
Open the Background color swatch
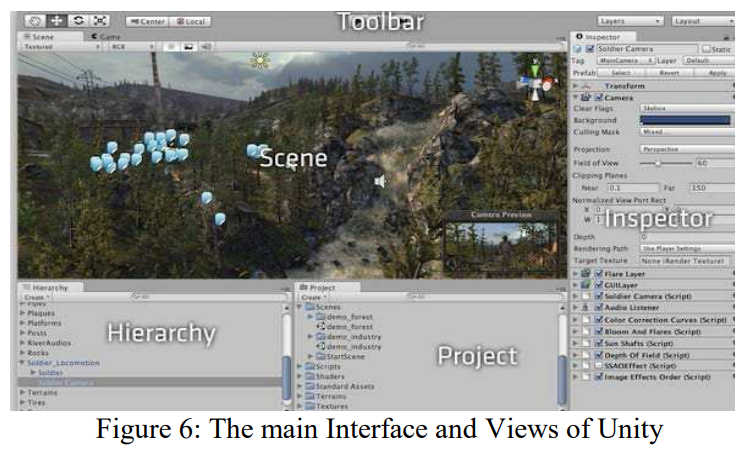click(x=685, y=120)
